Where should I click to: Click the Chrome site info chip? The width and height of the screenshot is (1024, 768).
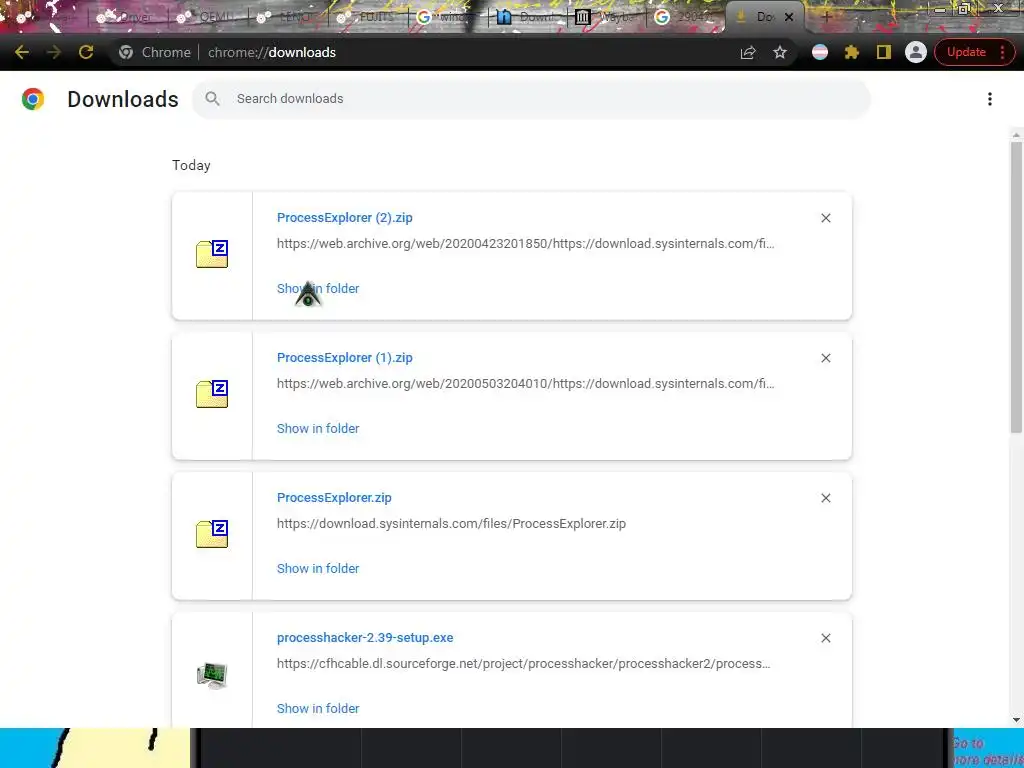(155, 52)
